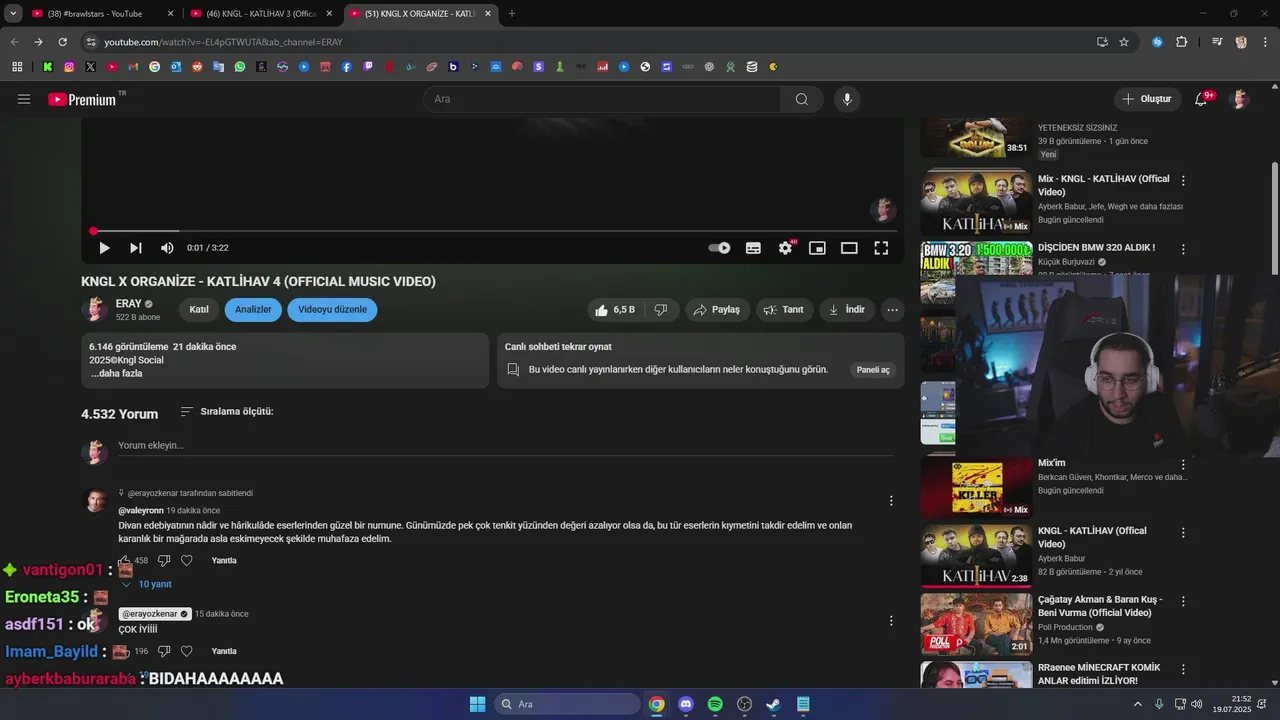Close the KNGL - KATLİHAV 3 tab
The height and width of the screenshot is (720, 1280).
pyautogui.click(x=329, y=14)
